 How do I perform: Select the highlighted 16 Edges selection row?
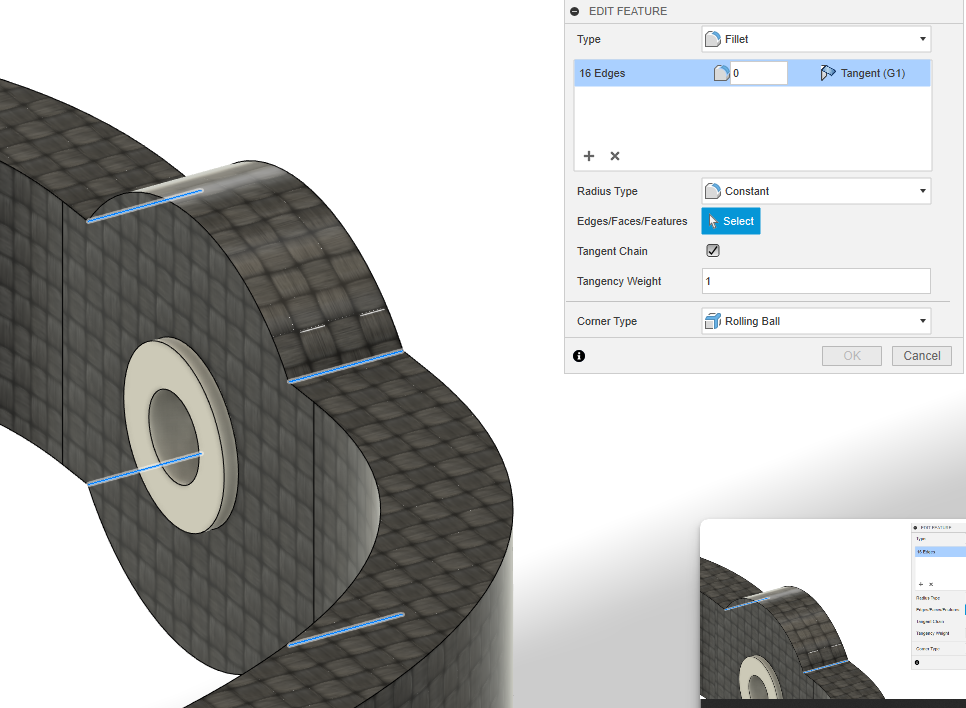tap(640, 72)
